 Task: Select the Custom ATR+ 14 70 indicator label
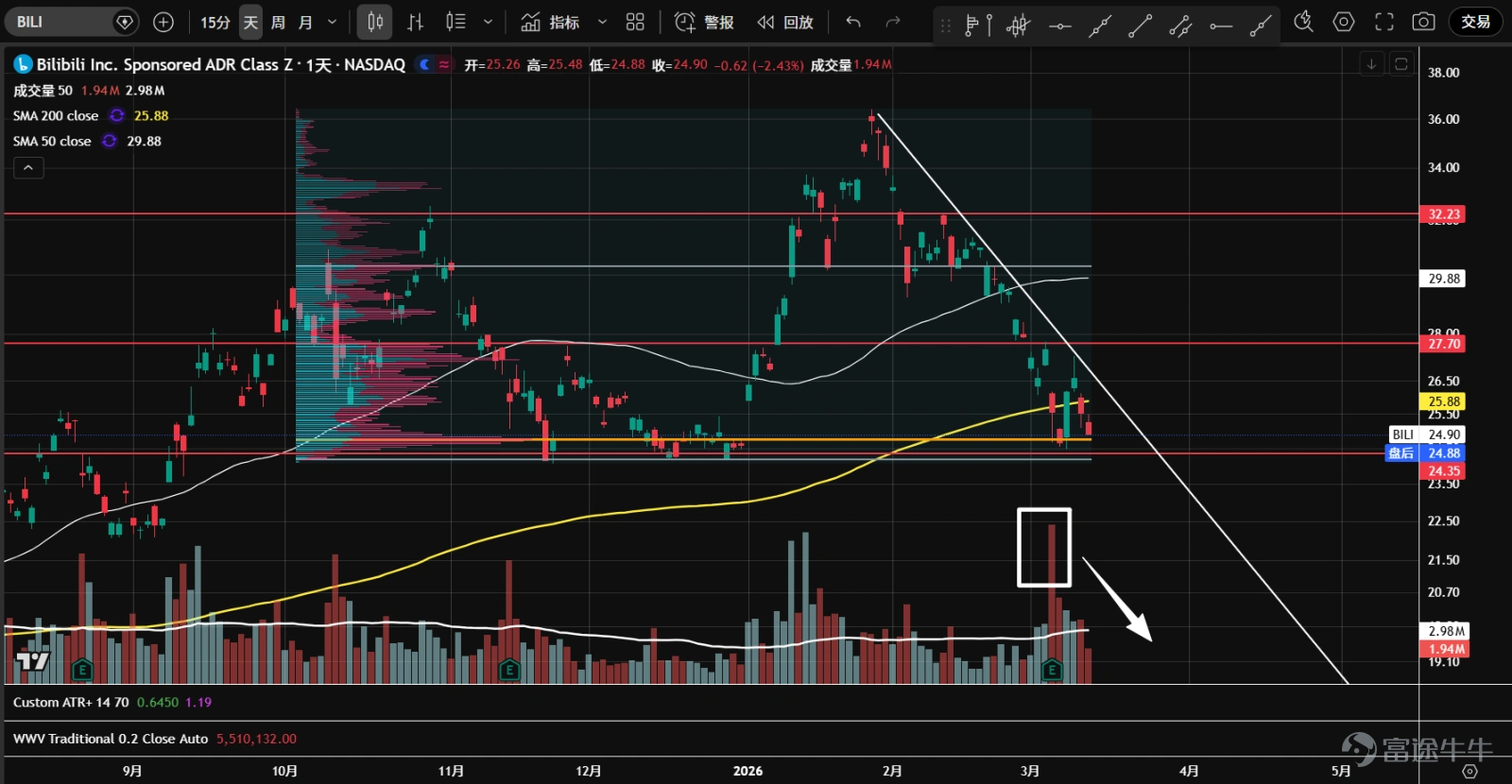point(71,703)
